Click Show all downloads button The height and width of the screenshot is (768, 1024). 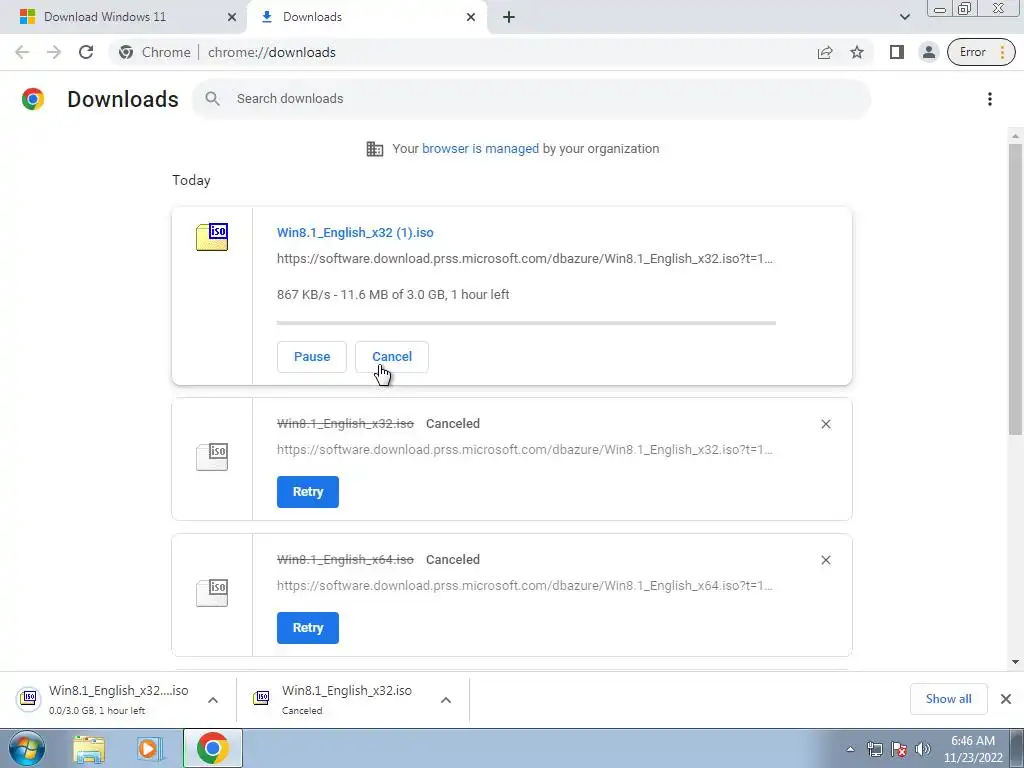[x=948, y=699]
